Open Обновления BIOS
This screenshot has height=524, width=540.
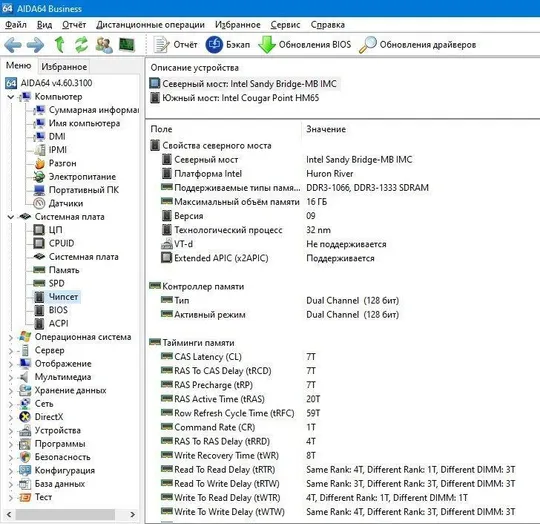[305, 45]
